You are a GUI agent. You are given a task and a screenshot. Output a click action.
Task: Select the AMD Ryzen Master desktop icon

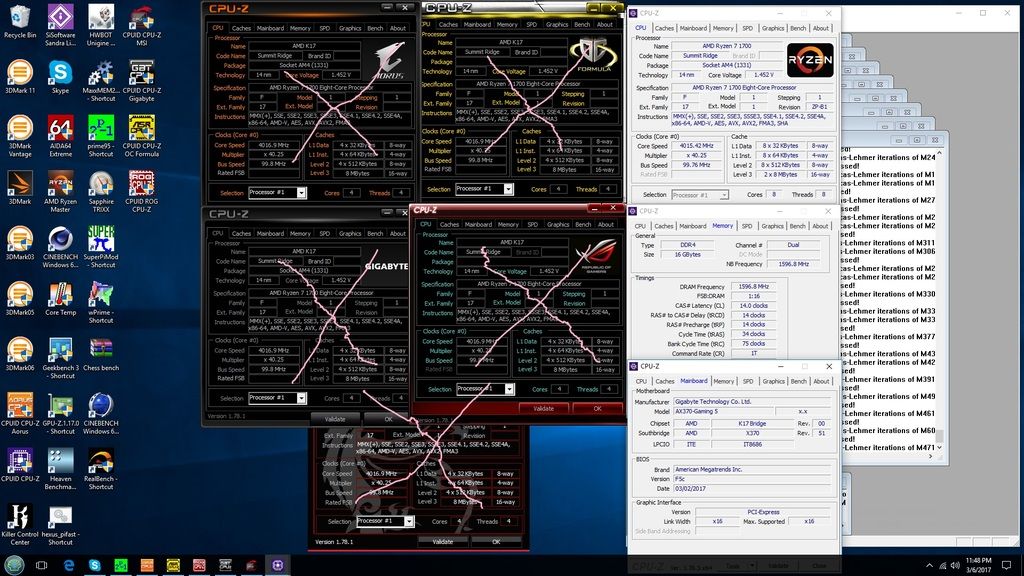coord(60,192)
